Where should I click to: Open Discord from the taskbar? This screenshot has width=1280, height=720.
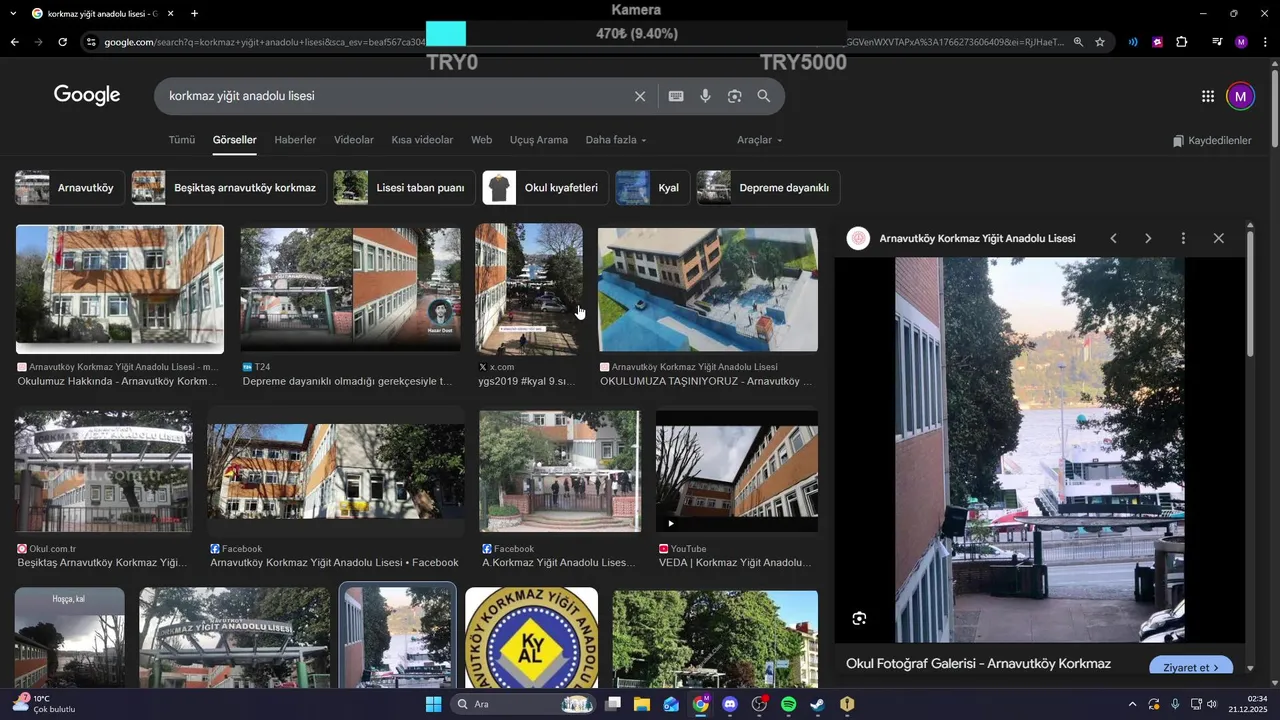point(730,704)
